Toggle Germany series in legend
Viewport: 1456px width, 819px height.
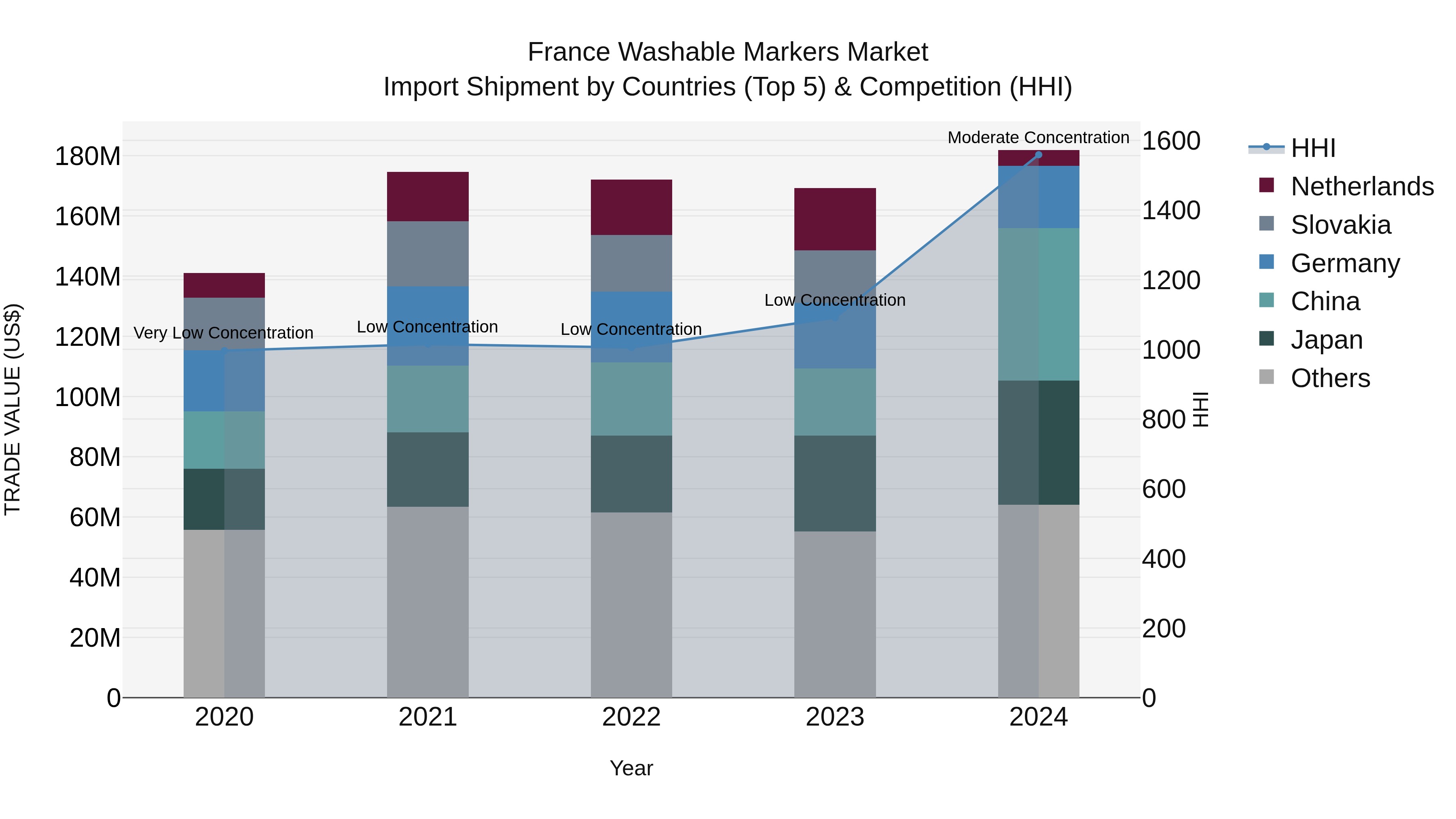[1329, 263]
